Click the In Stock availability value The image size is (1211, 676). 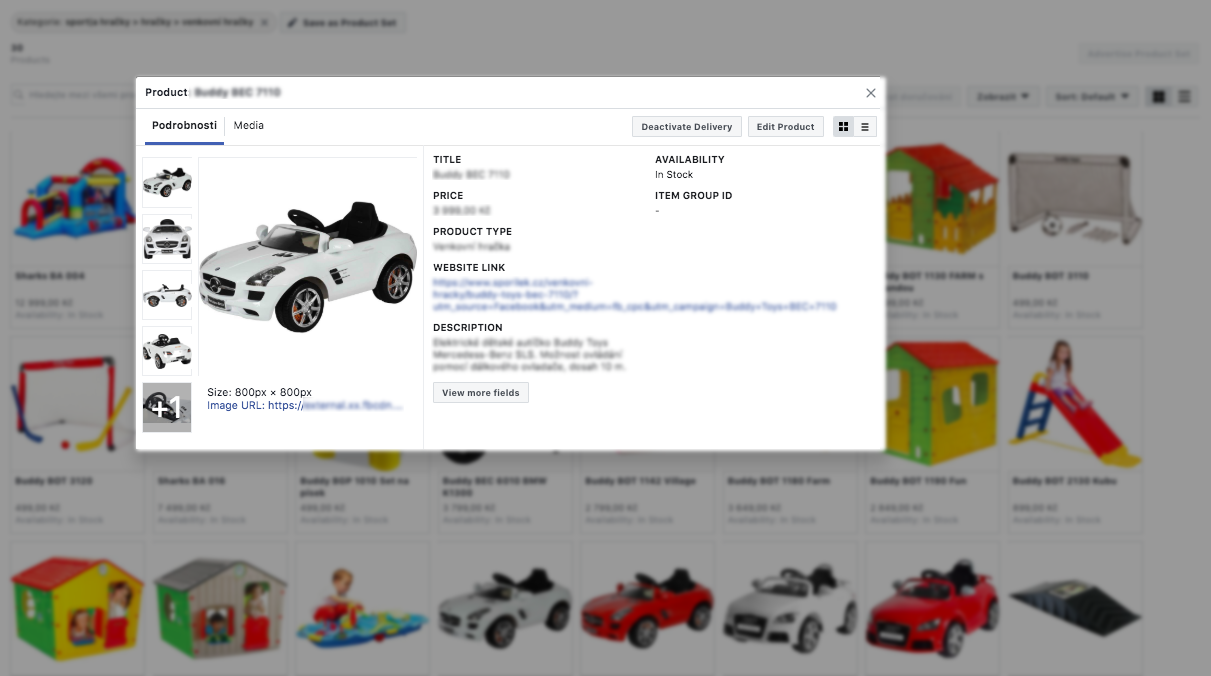point(674,175)
